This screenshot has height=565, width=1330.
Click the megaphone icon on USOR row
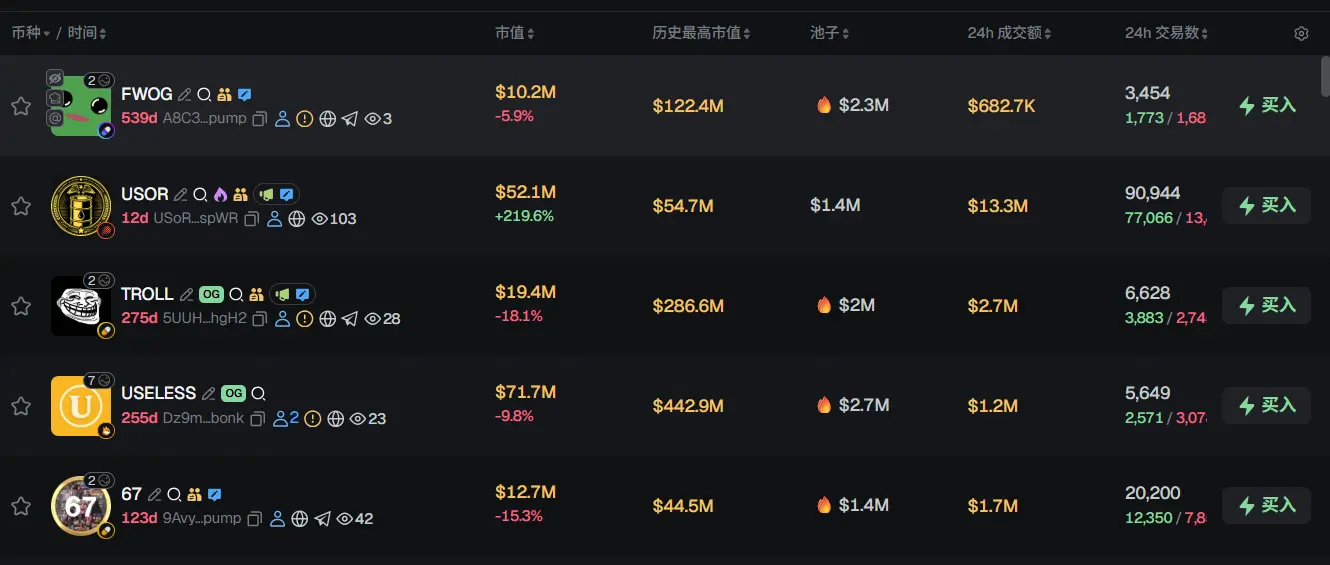point(266,195)
